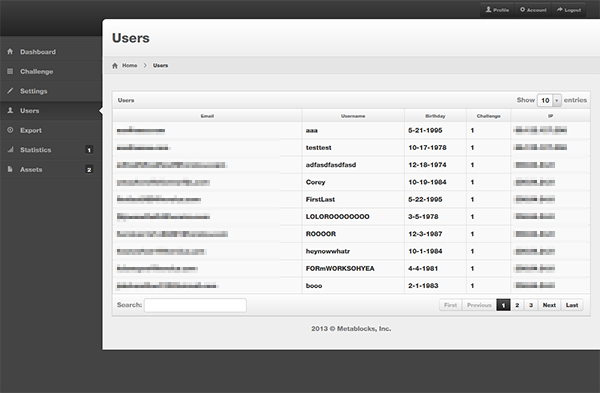Click the Statistics bar chart icon
This screenshot has height=393, width=600.
[10, 150]
